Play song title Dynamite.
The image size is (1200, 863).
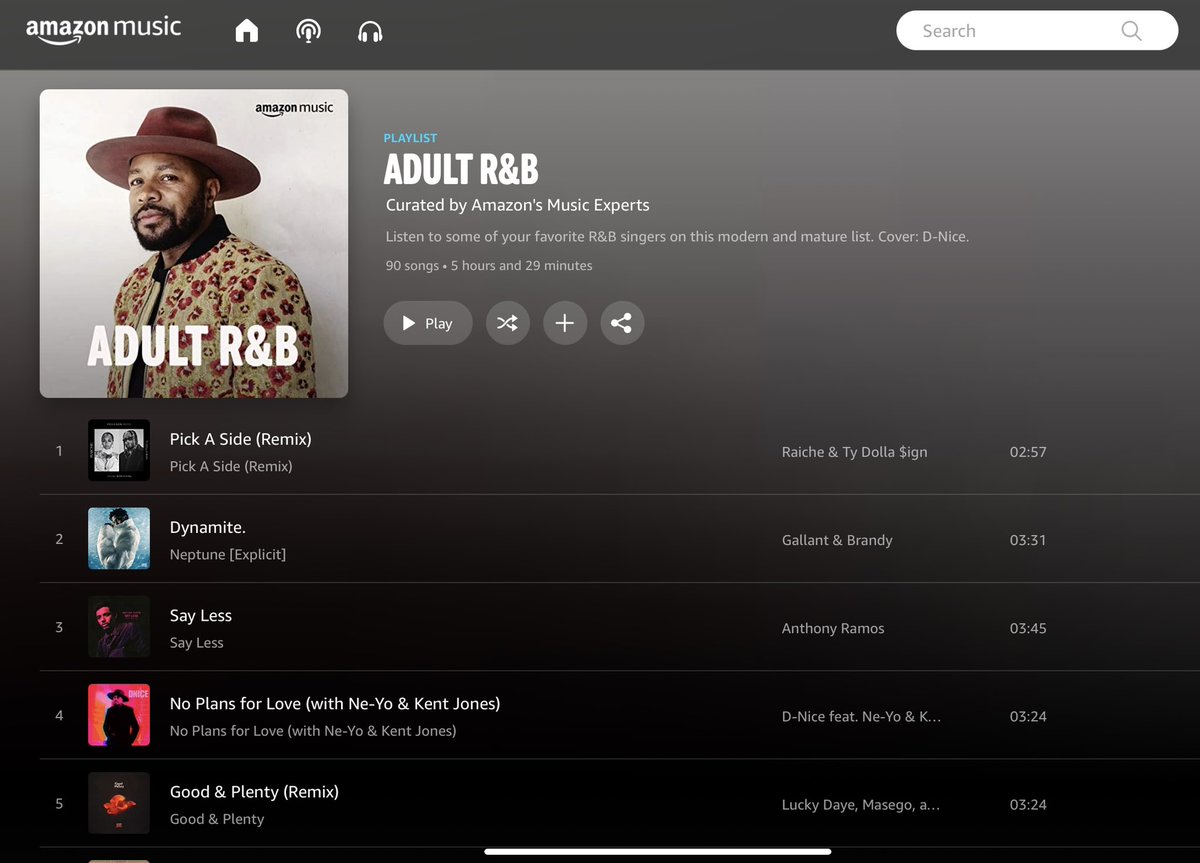[x=208, y=527]
